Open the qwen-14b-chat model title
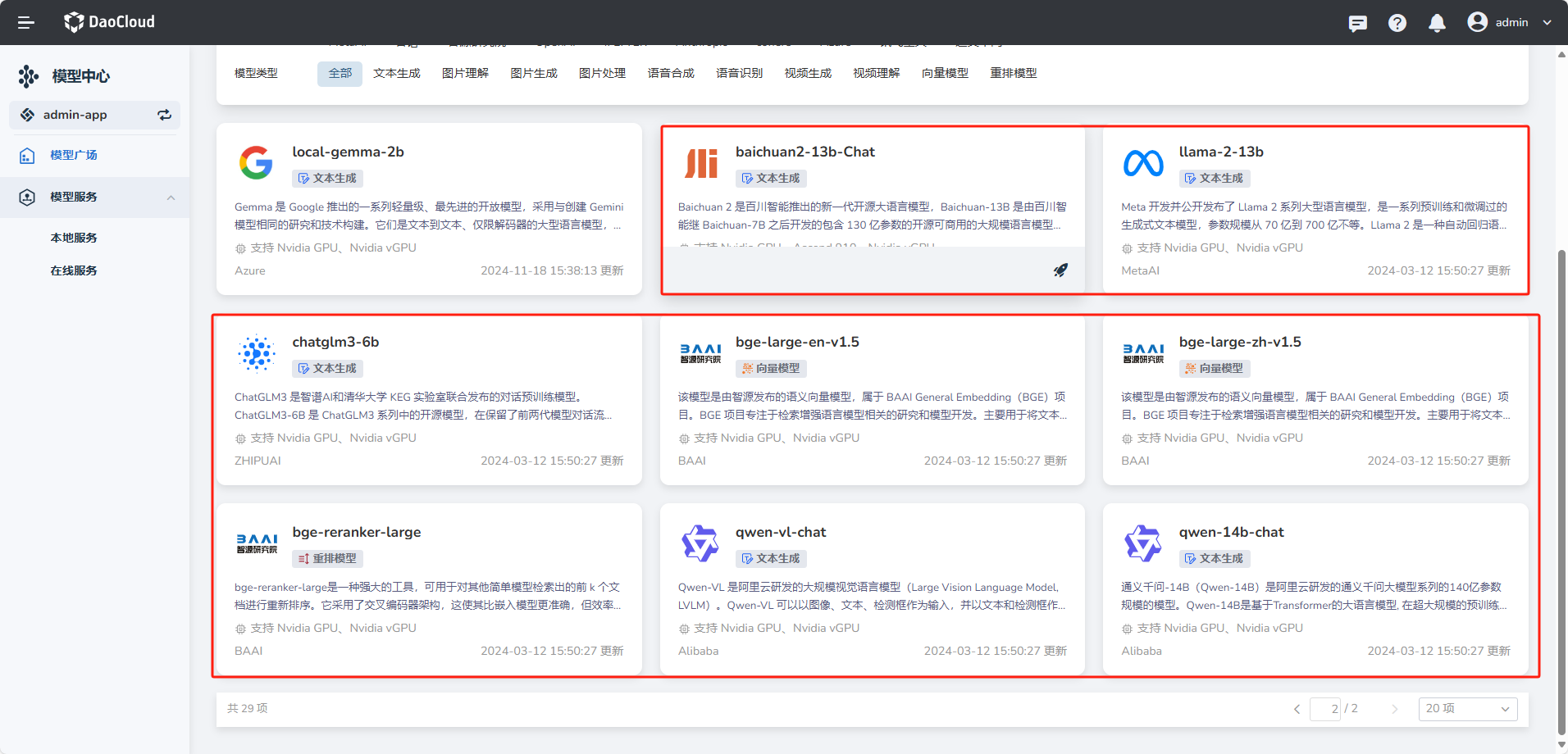1568x754 pixels. click(x=1231, y=532)
